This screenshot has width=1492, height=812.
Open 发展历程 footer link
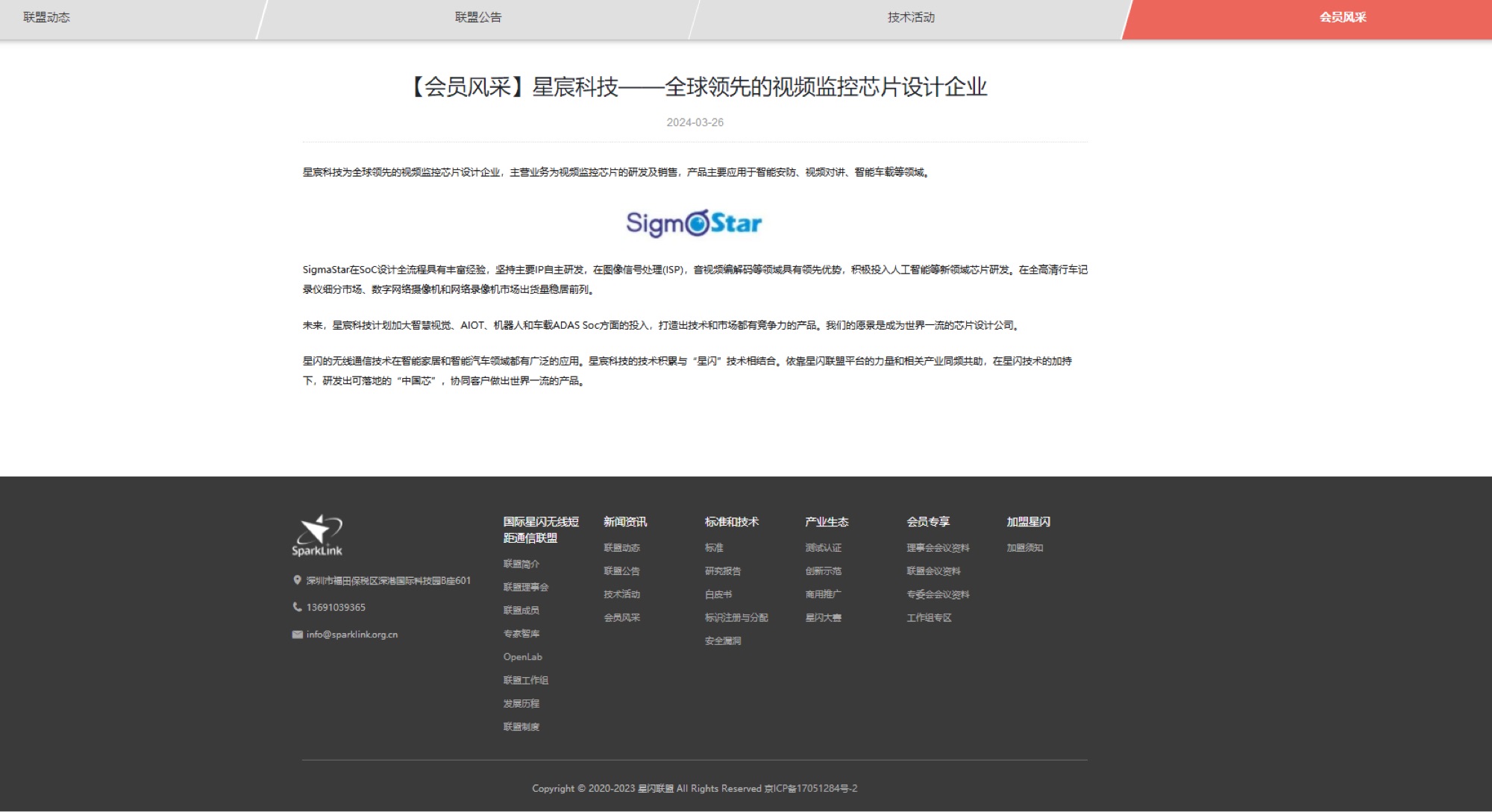pos(521,703)
